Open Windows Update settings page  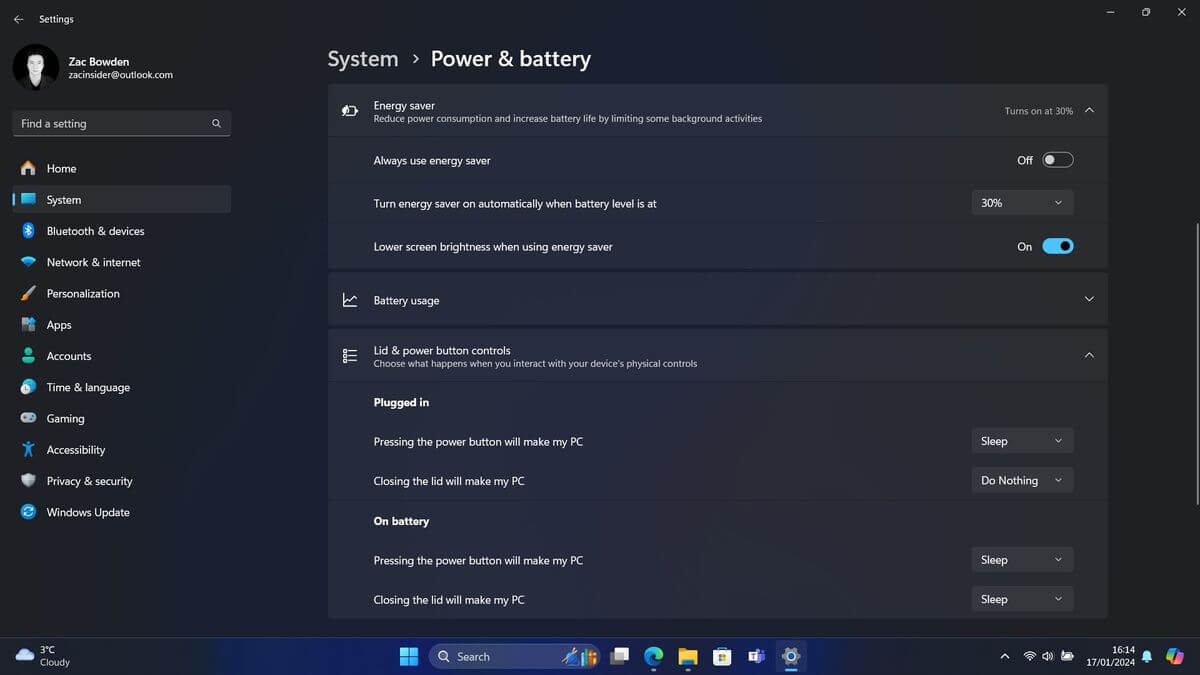pos(88,512)
